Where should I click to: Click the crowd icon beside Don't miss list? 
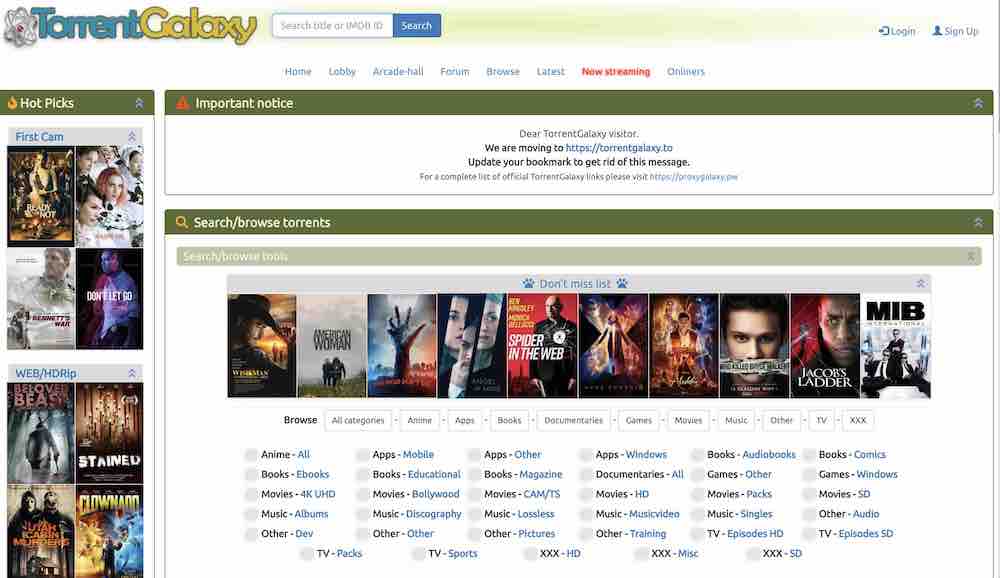(x=528, y=282)
